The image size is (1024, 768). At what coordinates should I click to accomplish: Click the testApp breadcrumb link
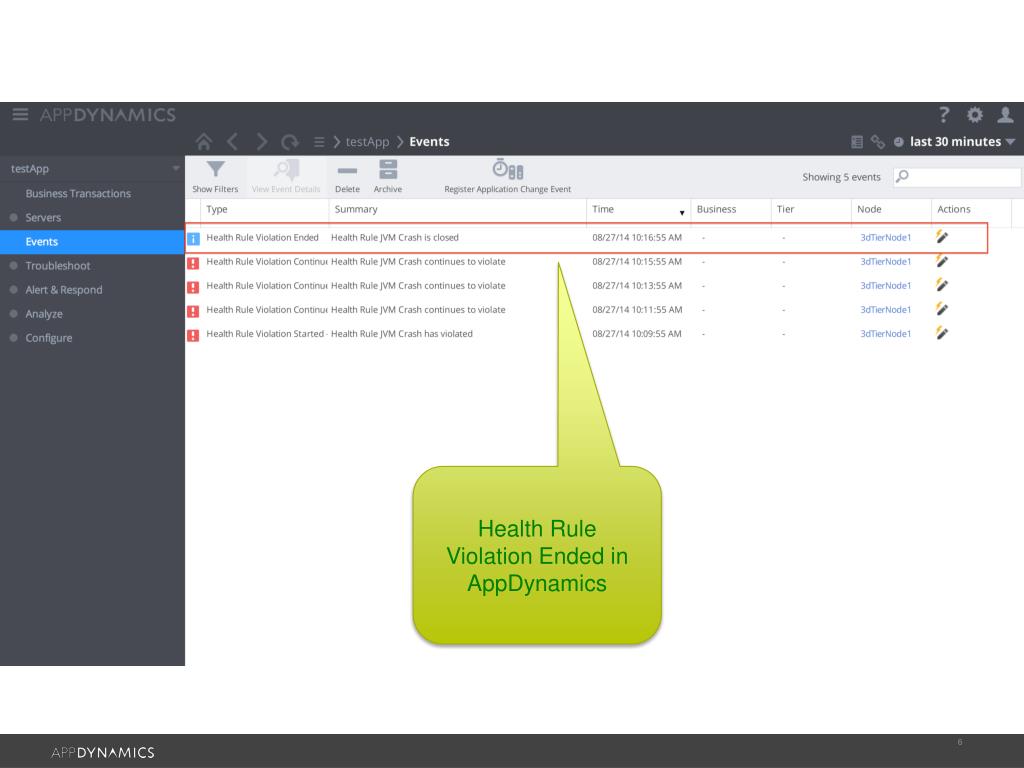click(367, 142)
